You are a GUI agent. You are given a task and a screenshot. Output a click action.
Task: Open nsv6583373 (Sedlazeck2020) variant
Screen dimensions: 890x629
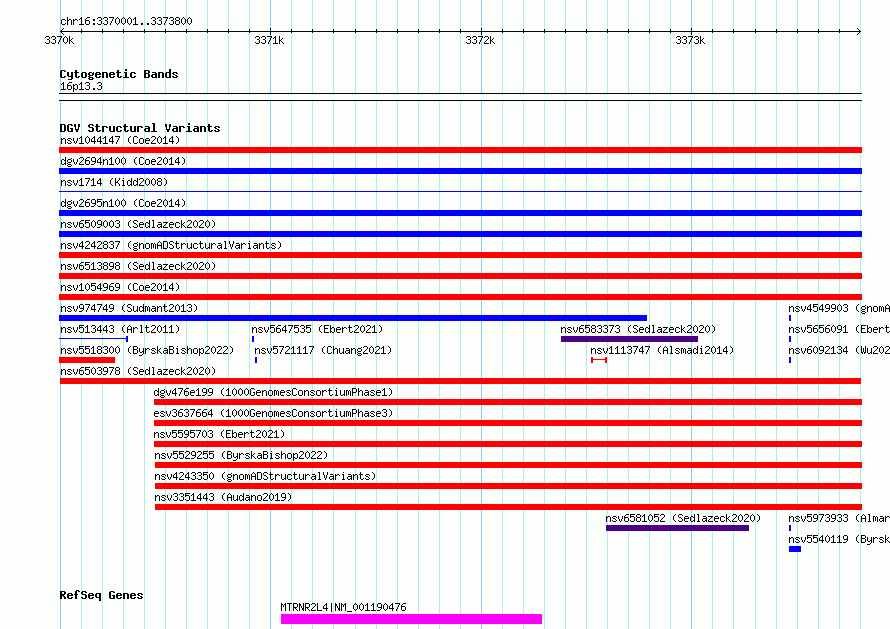tap(638, 329)
